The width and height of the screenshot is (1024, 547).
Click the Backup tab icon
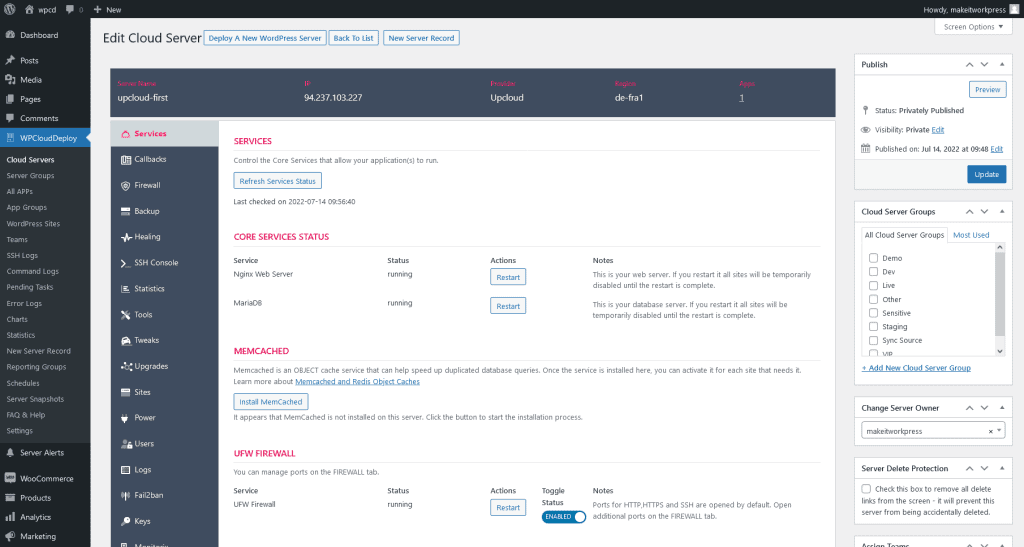pyautogui.click(x=125, y=211)
